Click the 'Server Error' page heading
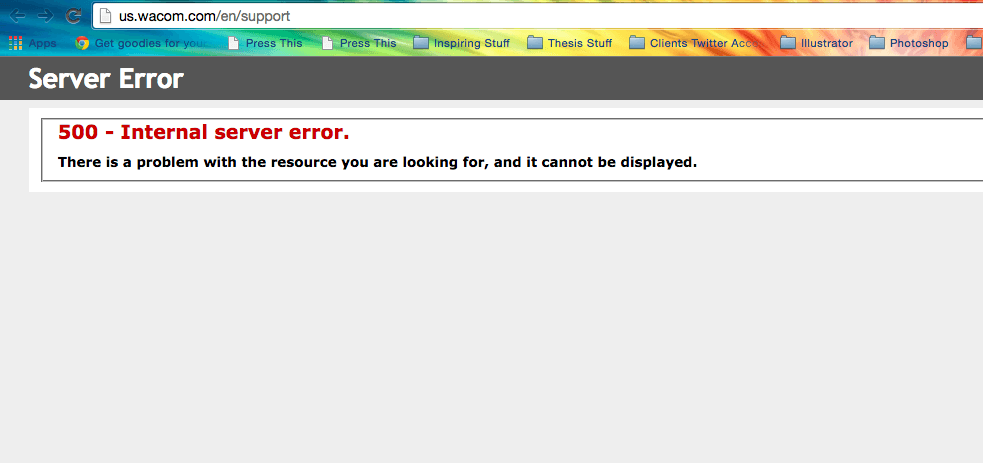983x463 pixels. (x=106, y=79)
